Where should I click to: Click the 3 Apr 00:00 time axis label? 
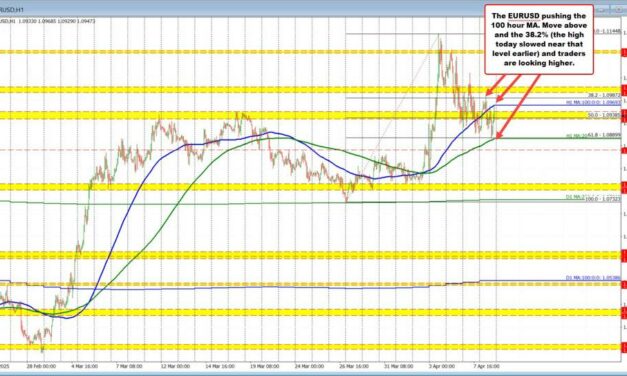[442, 366]
